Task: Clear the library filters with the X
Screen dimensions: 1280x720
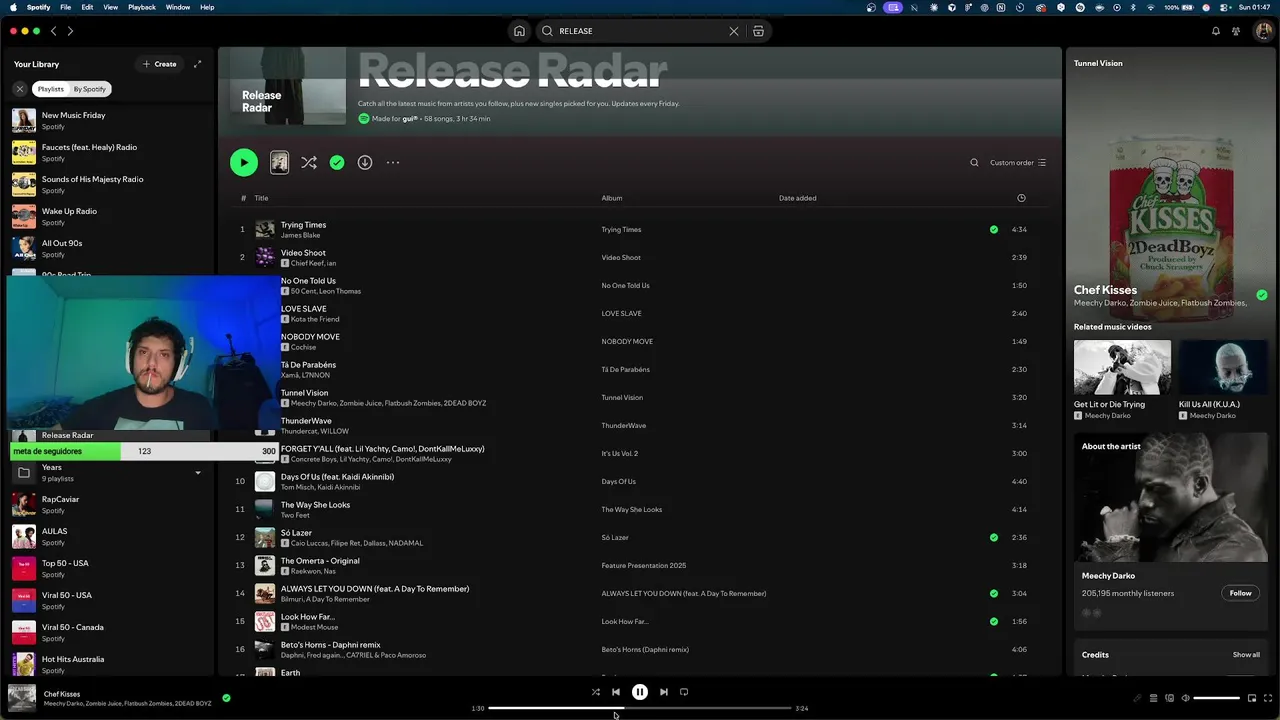Action: click(x=19, y=89)
